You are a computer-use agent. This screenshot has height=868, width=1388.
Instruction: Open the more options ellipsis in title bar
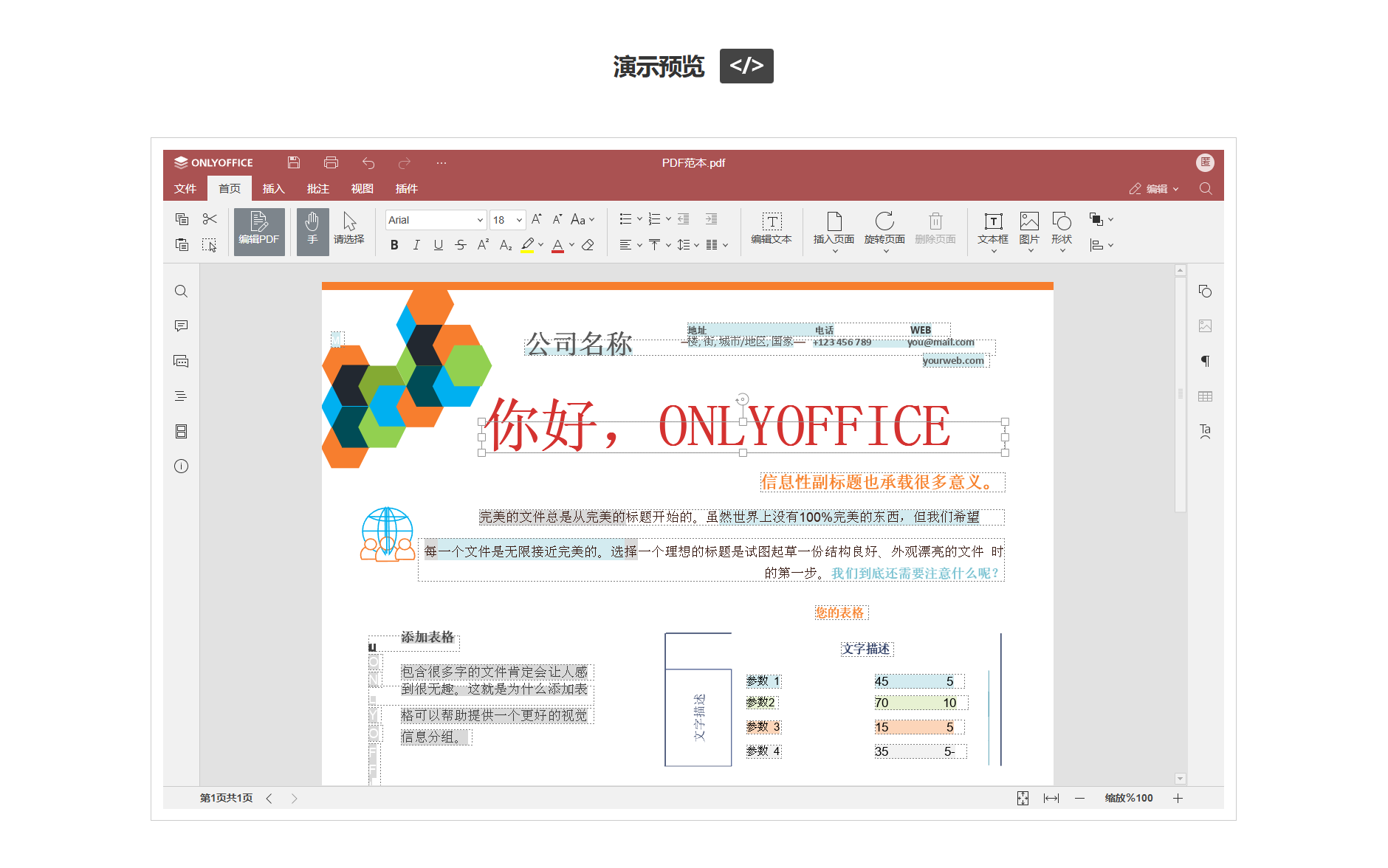(x=442, y=162)
